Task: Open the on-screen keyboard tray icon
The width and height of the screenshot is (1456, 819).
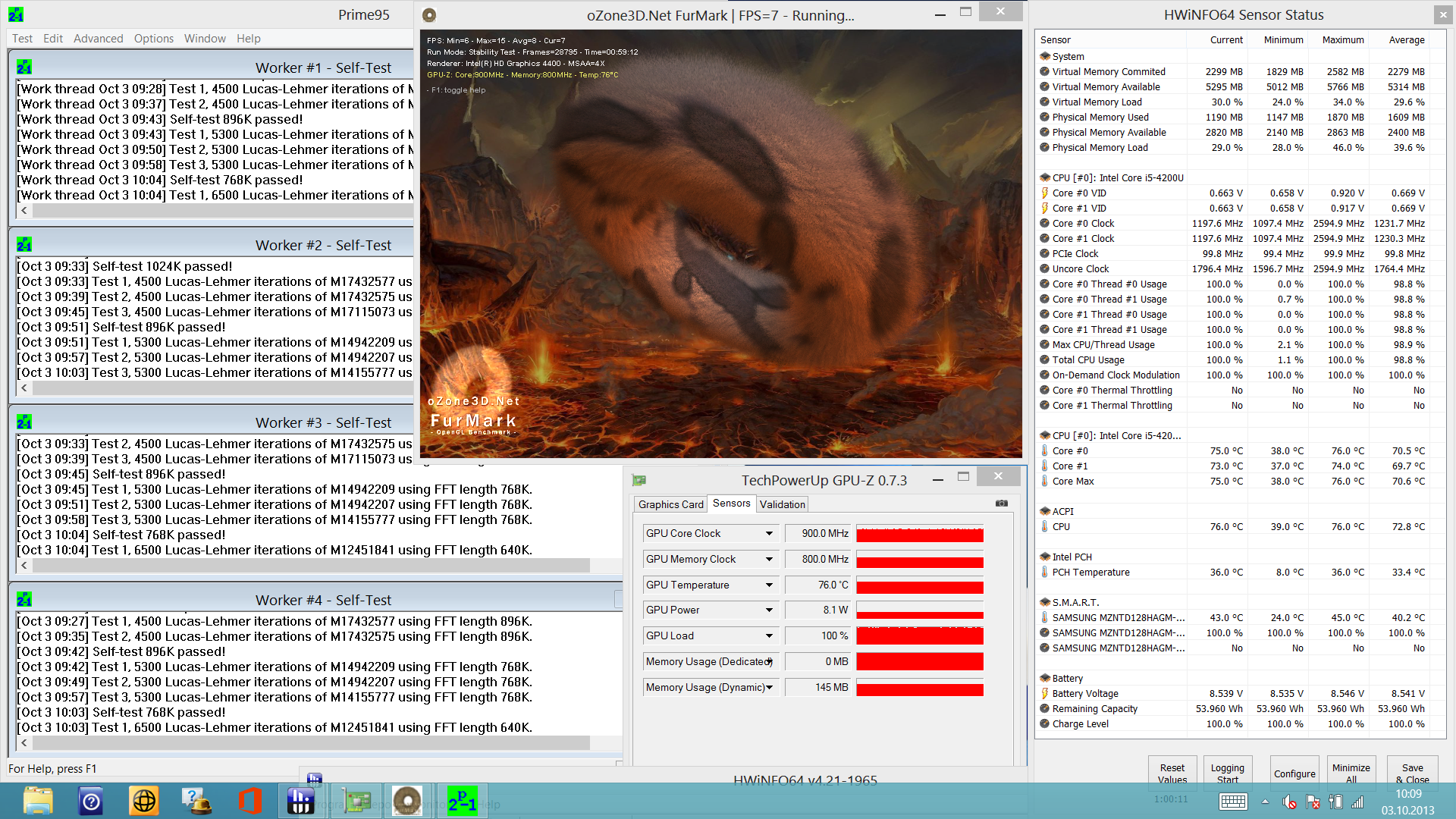Action: tap(1232, 802)
